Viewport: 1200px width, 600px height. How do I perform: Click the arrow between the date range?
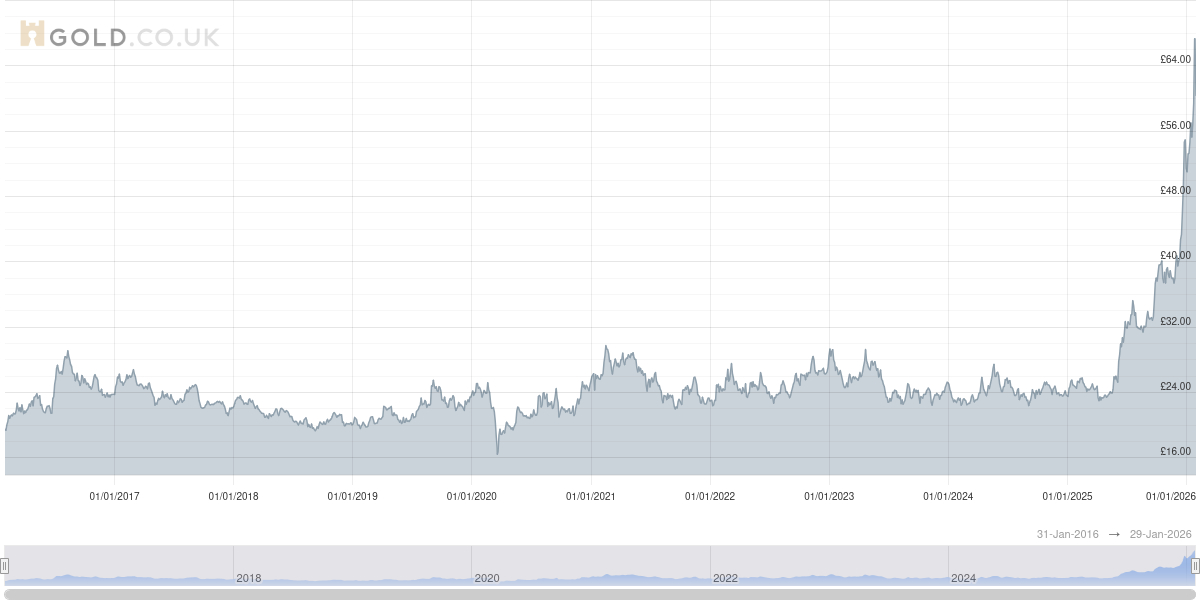(1114, 535)
